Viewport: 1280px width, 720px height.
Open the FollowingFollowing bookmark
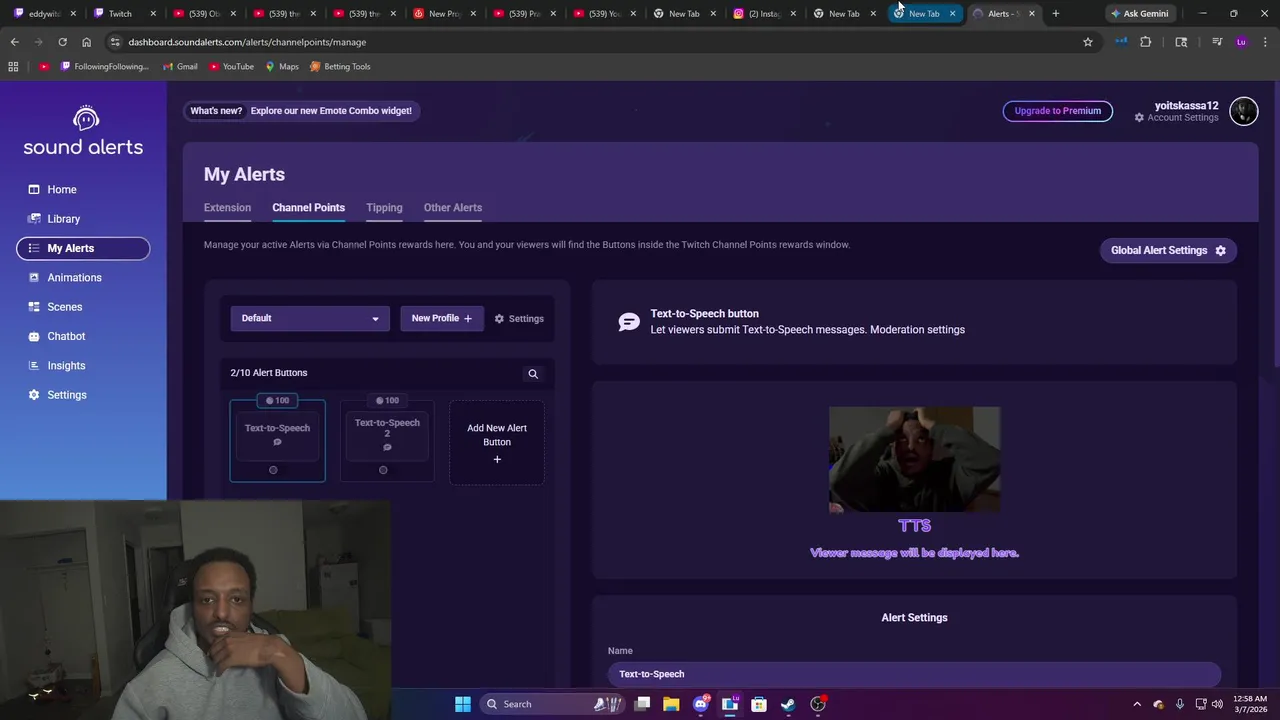click(104, 66)
